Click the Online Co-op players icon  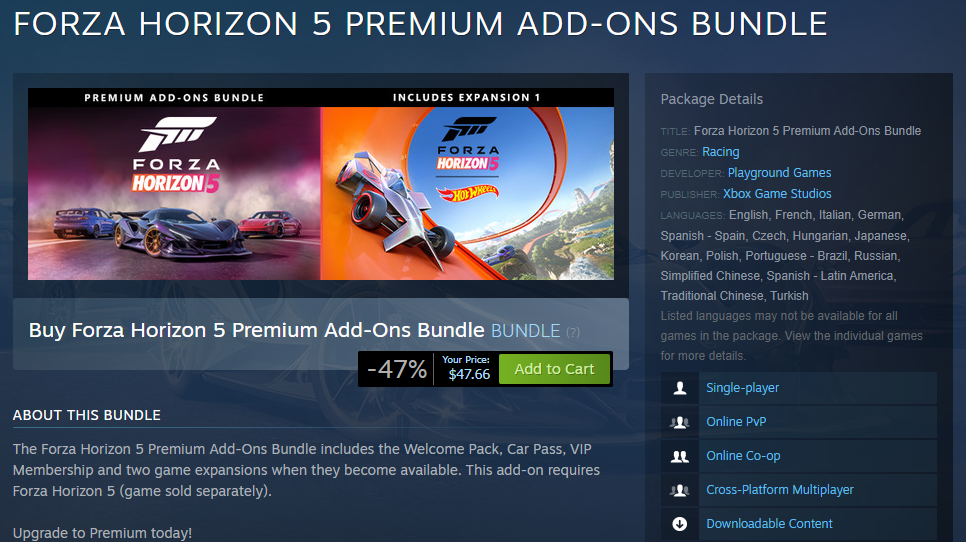680,456
